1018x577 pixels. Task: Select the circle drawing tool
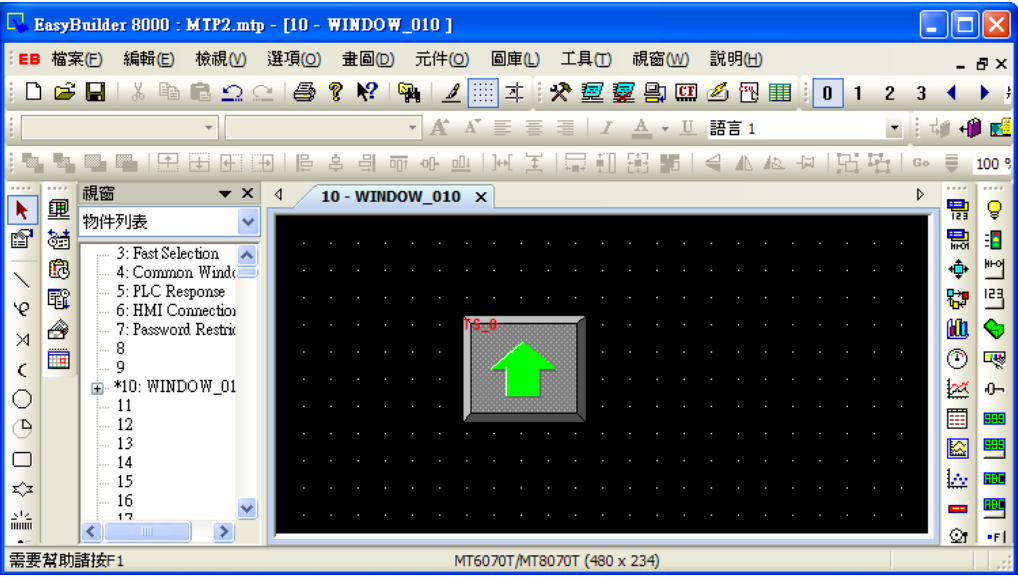click(22, 399)
